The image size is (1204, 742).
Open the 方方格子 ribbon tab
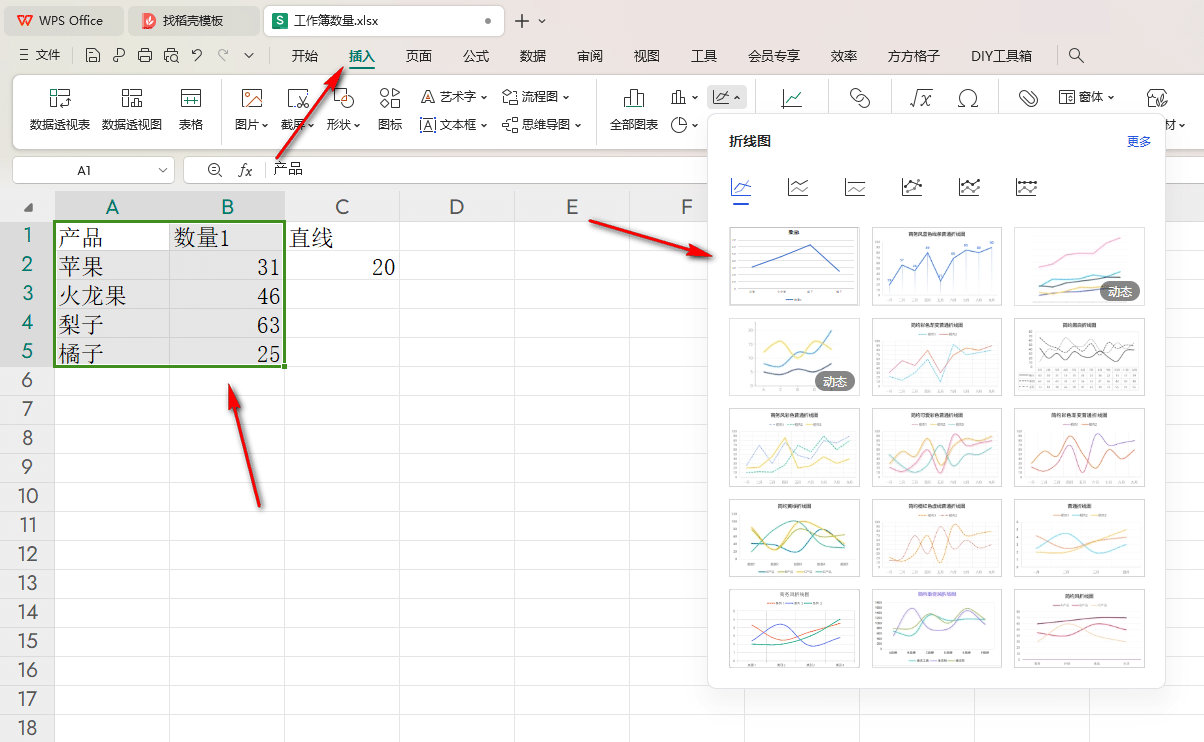click(914, 56)
